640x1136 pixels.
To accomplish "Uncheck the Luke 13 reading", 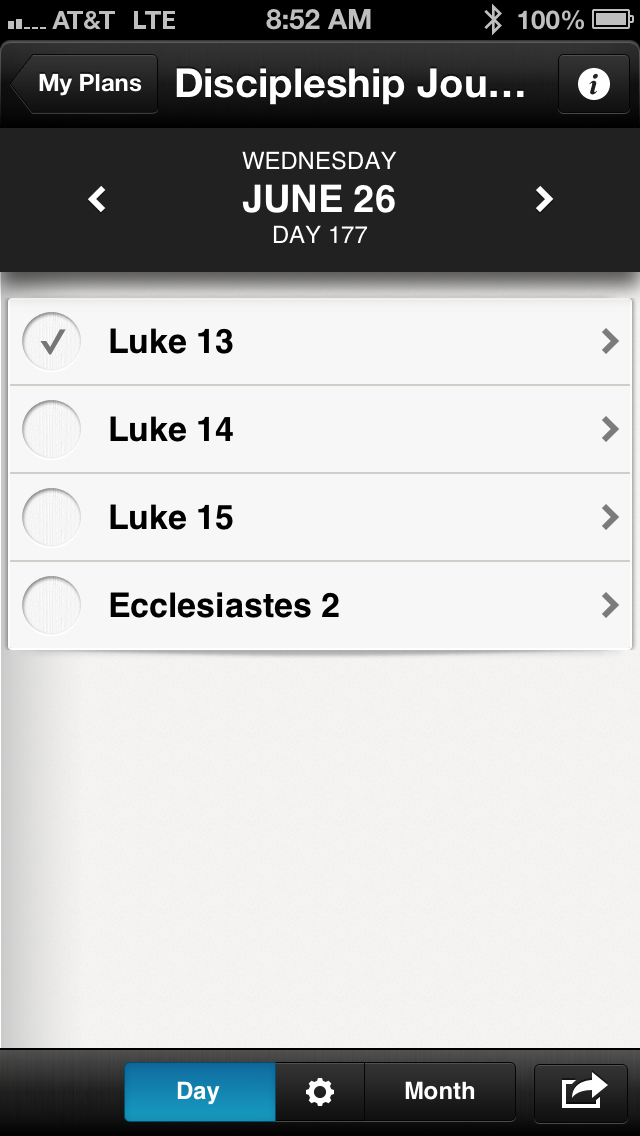I will click(51, 342).
